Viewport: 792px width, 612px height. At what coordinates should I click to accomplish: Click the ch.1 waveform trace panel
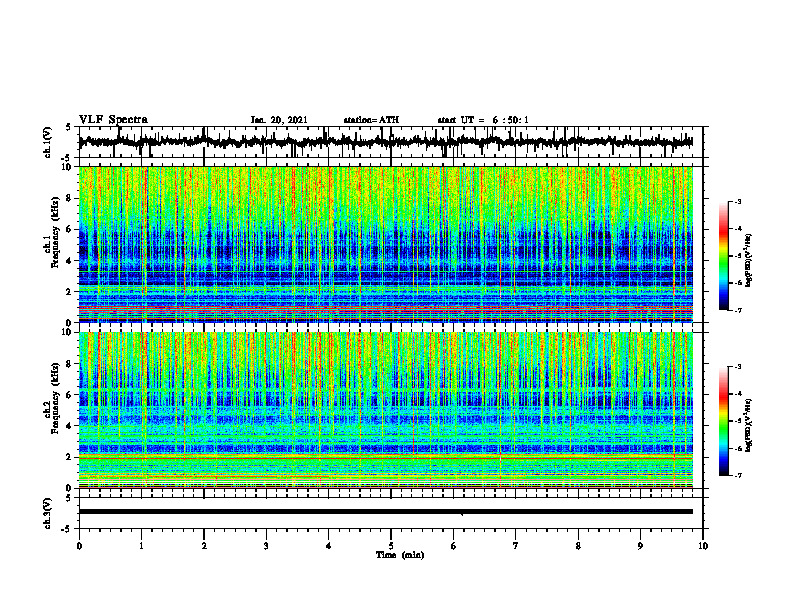(x=391, y=142)
